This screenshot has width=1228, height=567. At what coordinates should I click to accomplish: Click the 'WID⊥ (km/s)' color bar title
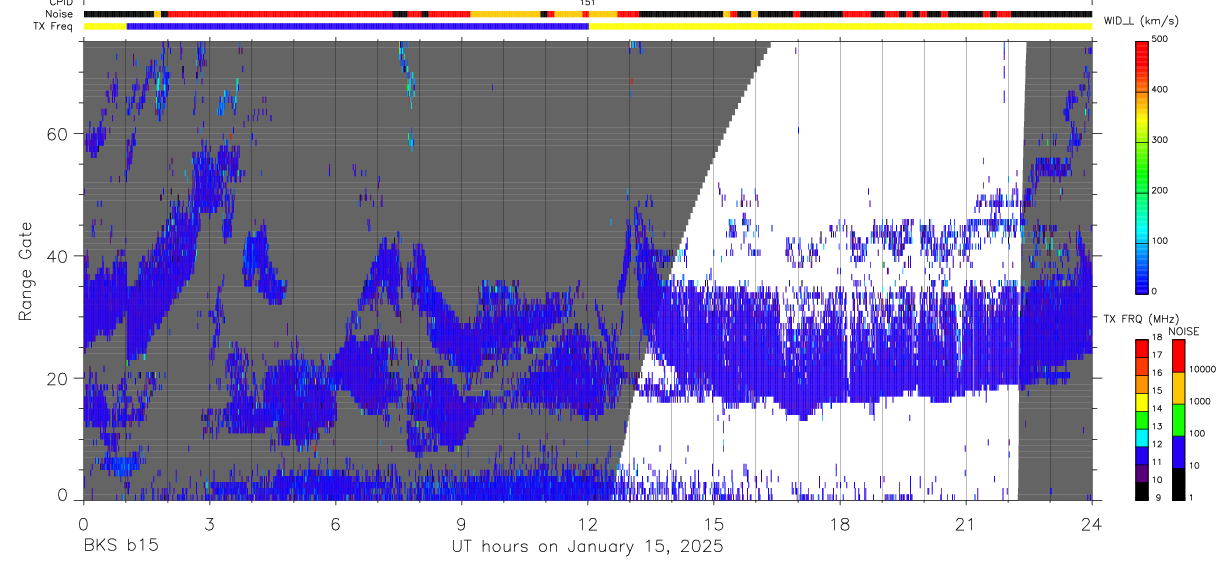1141,21
